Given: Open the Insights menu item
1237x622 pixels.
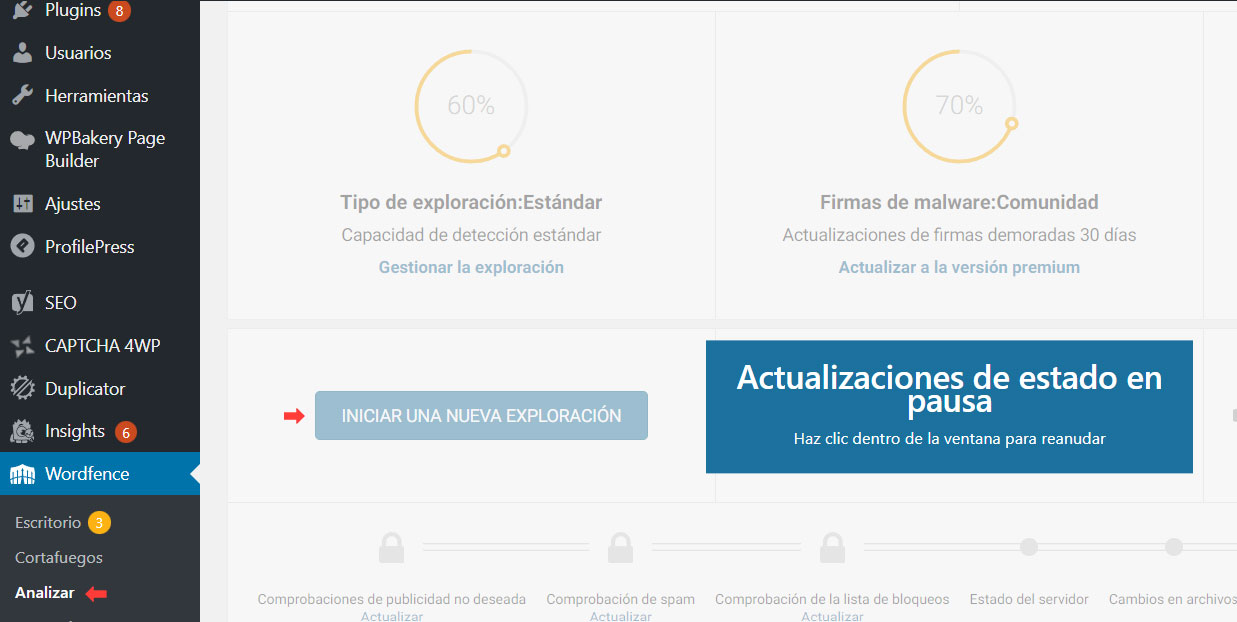Looking at the screenshot, I should (74, 432).
